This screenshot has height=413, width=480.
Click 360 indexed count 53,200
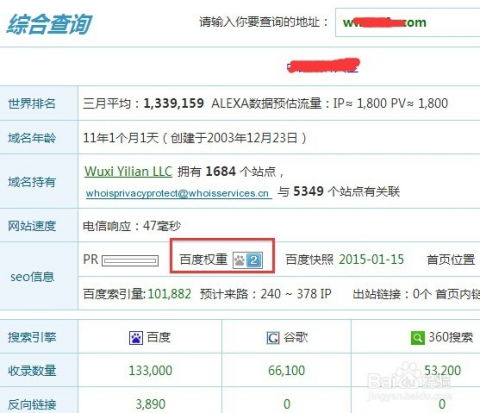point(442,370)
